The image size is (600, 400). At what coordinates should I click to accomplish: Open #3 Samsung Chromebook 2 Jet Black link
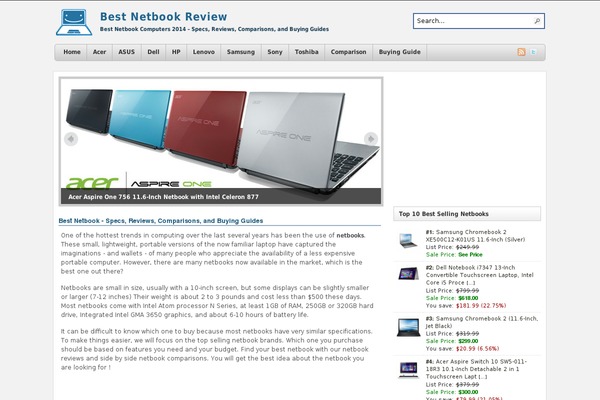[482, 322]
